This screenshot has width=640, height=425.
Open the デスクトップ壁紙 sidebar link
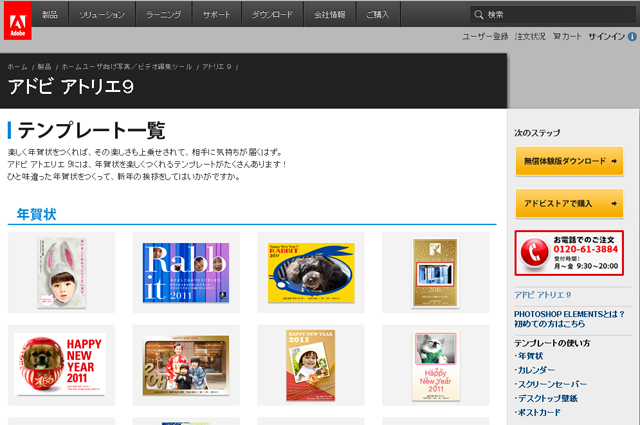click(x=547, y=398)
